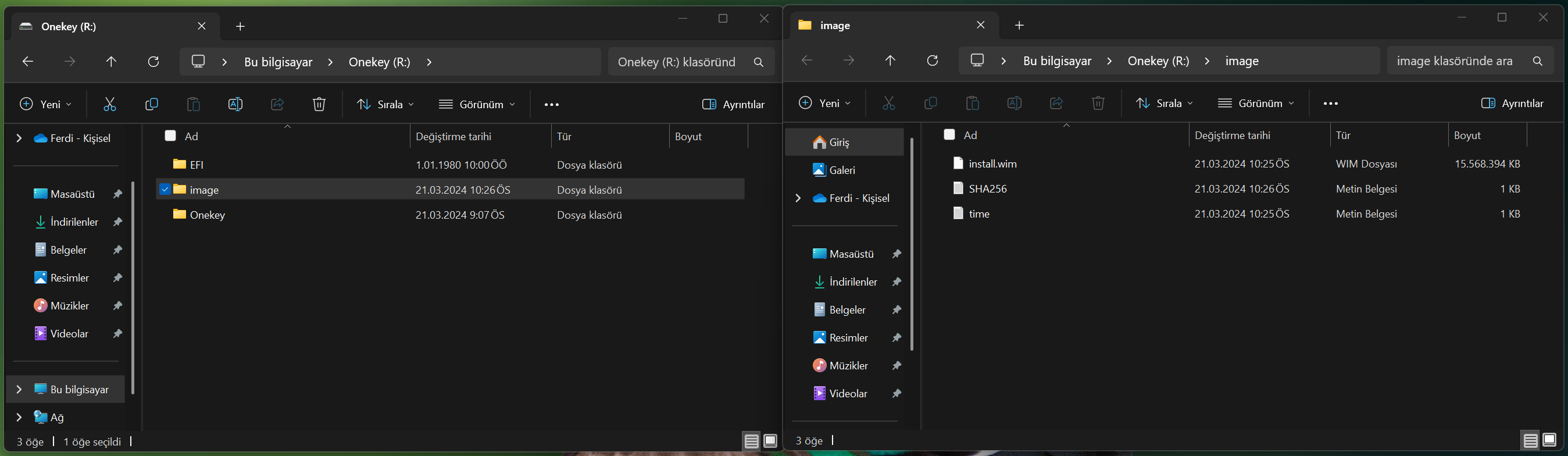Image resolution: width=1568 pixels, height=456 pixels.
Task: Expand Ağ tree node
Action: click(19, 418)
